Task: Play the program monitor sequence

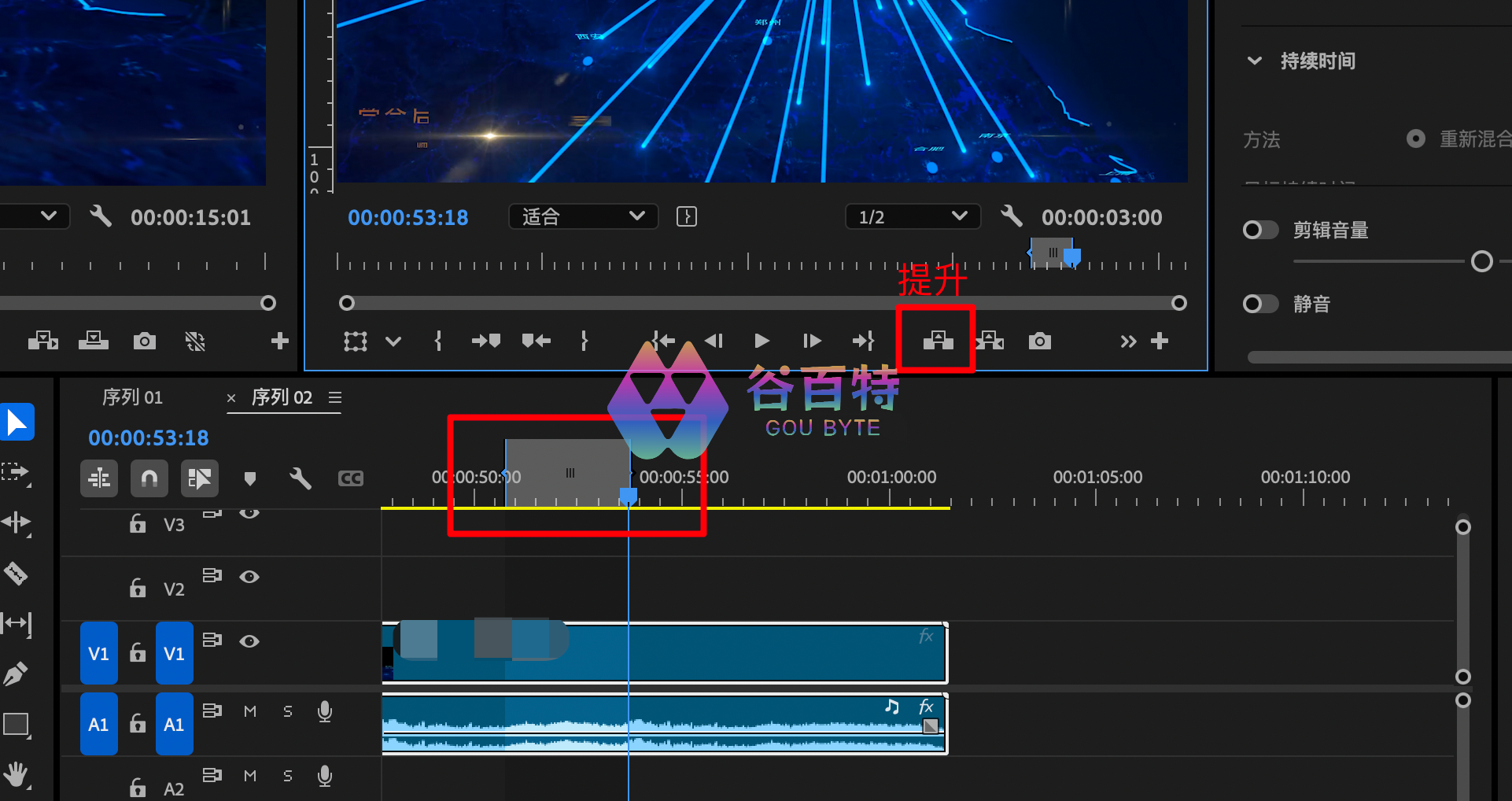Action: 761,341
